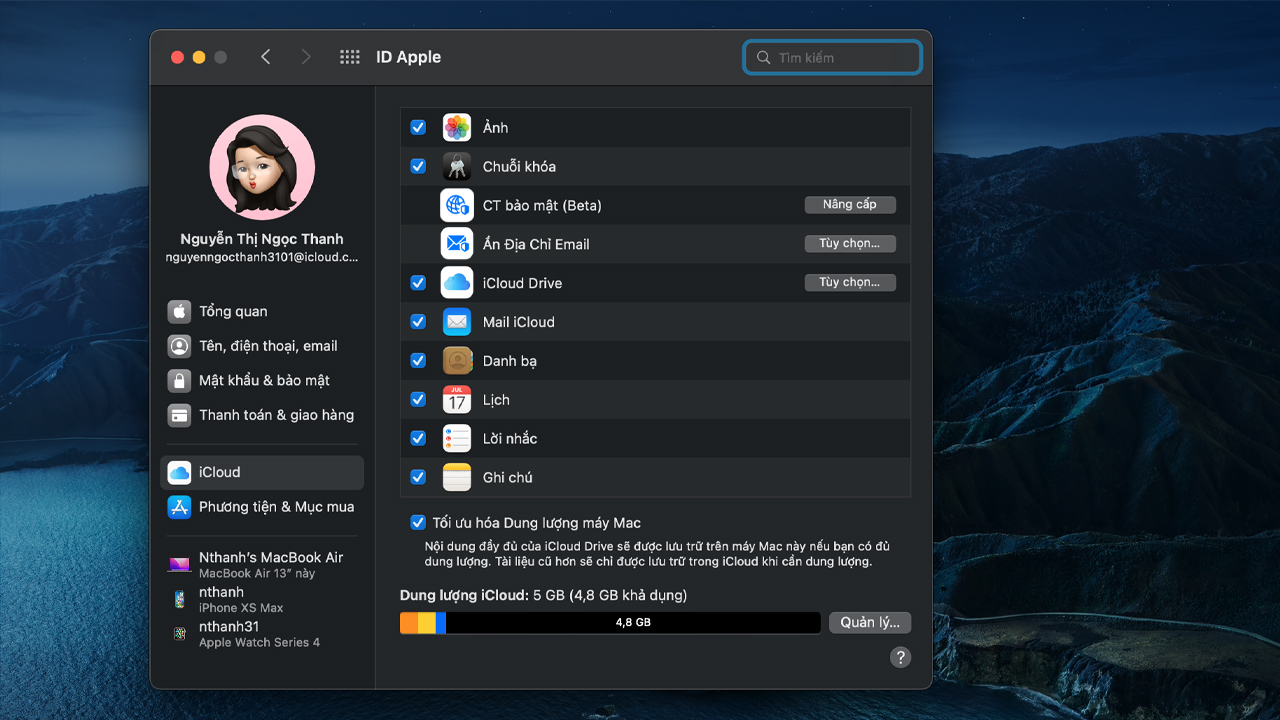Click the Memoji profile picture
The image size is (1280, 720).
262,167
